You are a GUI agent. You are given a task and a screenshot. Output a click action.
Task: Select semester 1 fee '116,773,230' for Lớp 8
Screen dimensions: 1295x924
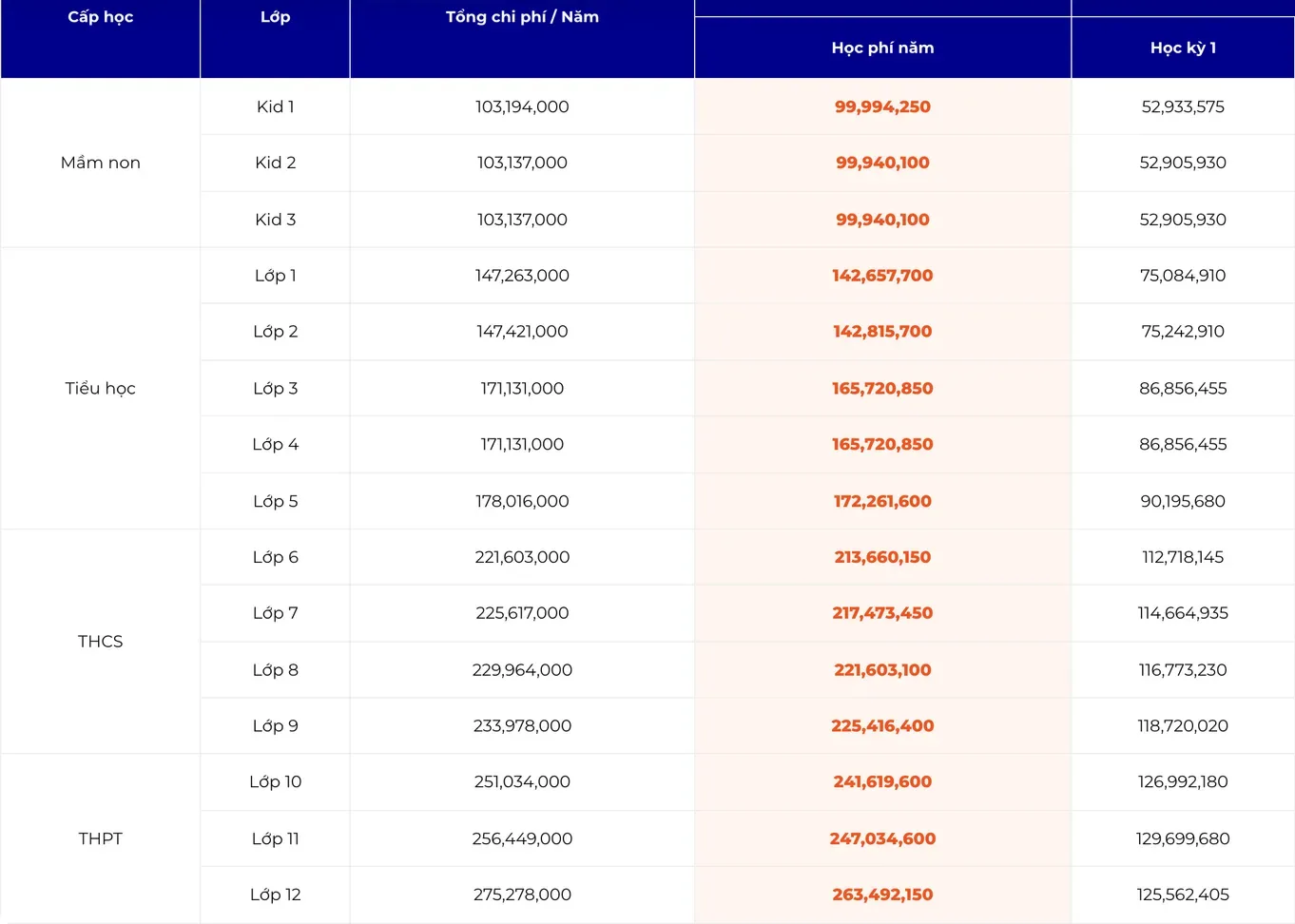pos(1183,670)
